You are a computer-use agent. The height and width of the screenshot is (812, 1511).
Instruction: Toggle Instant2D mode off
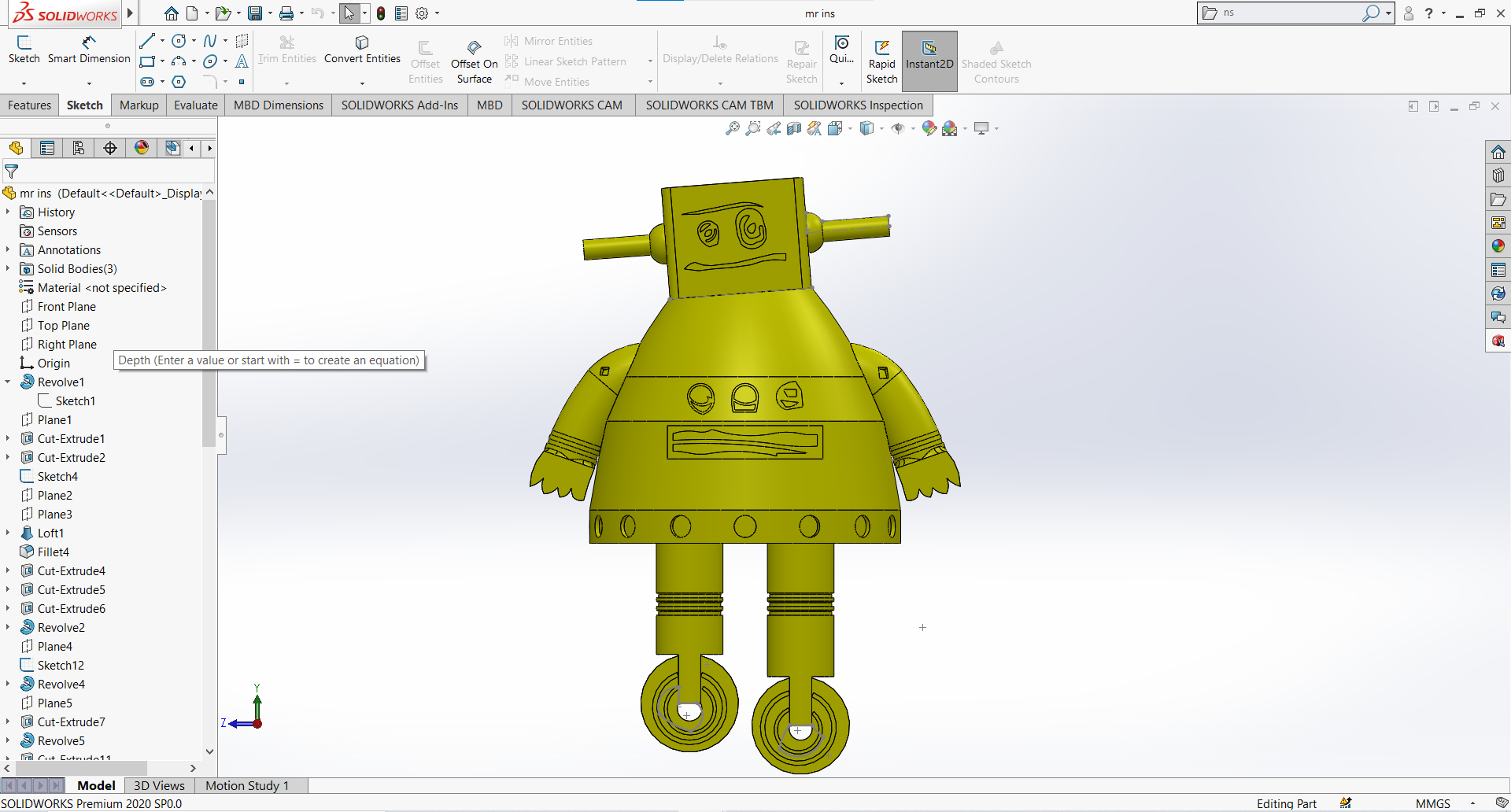click(x=929, y=61)
